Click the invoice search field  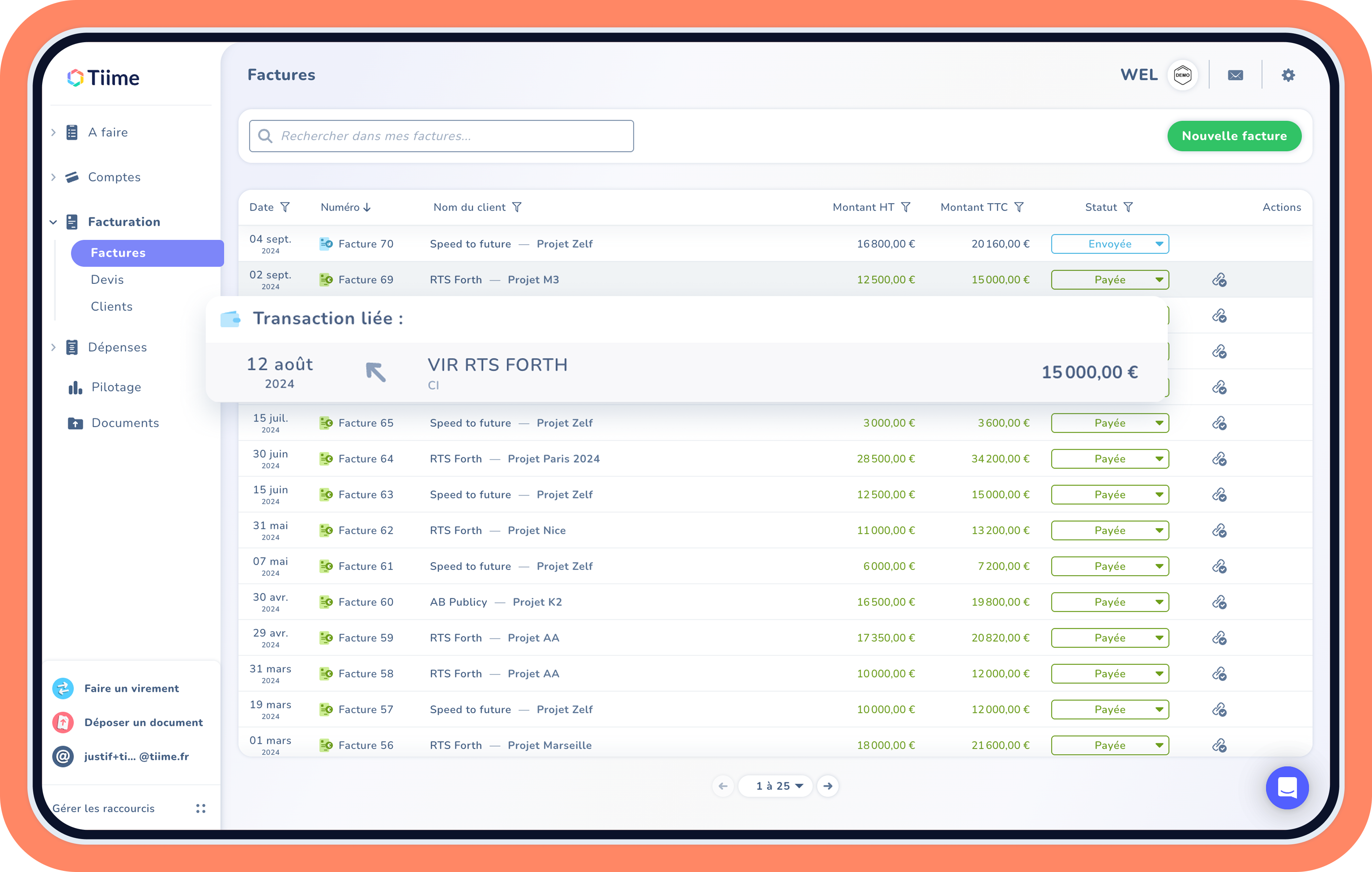click(x=441, y=136)
